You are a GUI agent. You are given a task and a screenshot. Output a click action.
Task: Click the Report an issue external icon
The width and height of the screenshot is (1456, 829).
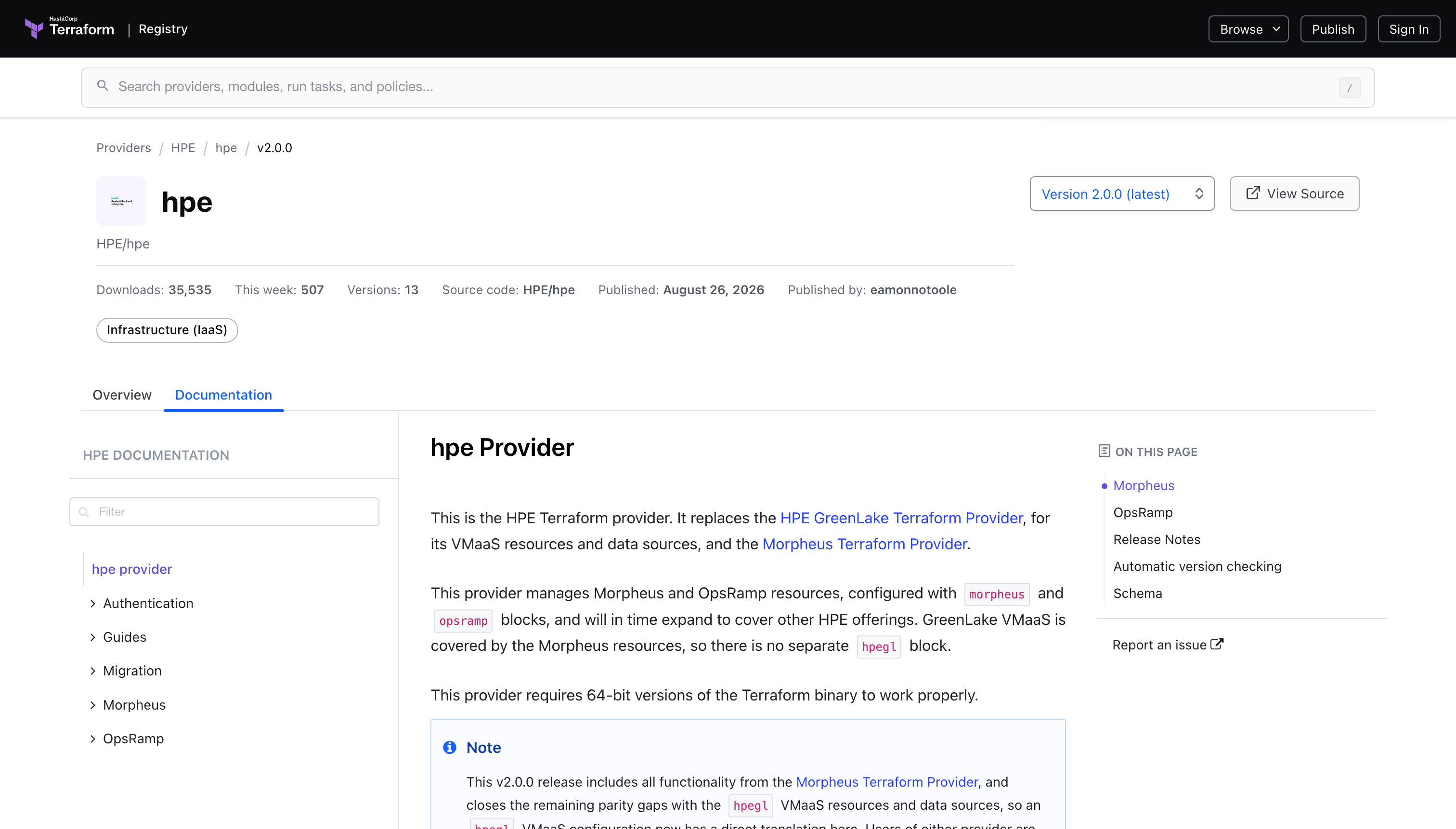(1217, 644)
